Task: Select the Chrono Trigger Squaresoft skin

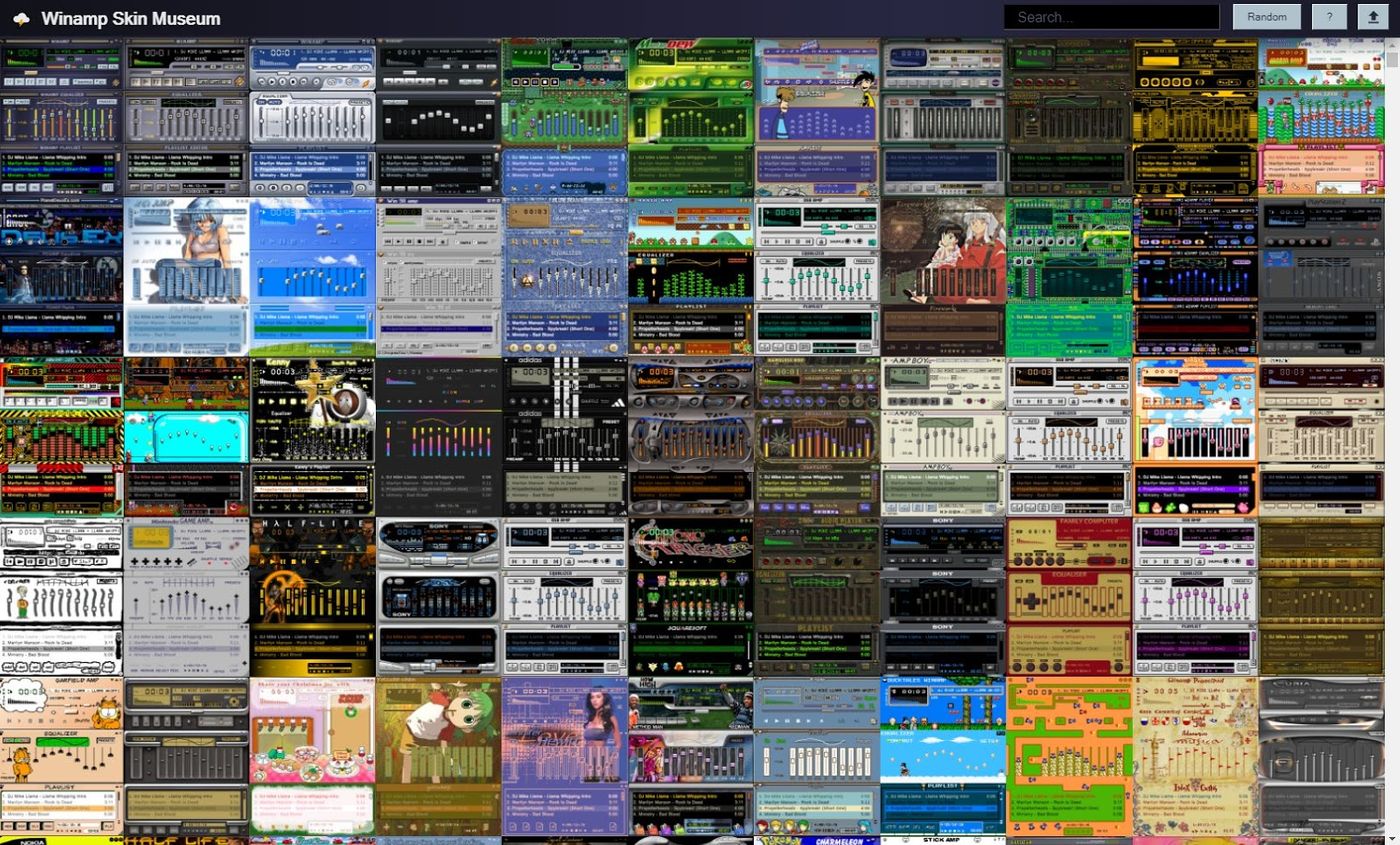Action: coord(691,597)
